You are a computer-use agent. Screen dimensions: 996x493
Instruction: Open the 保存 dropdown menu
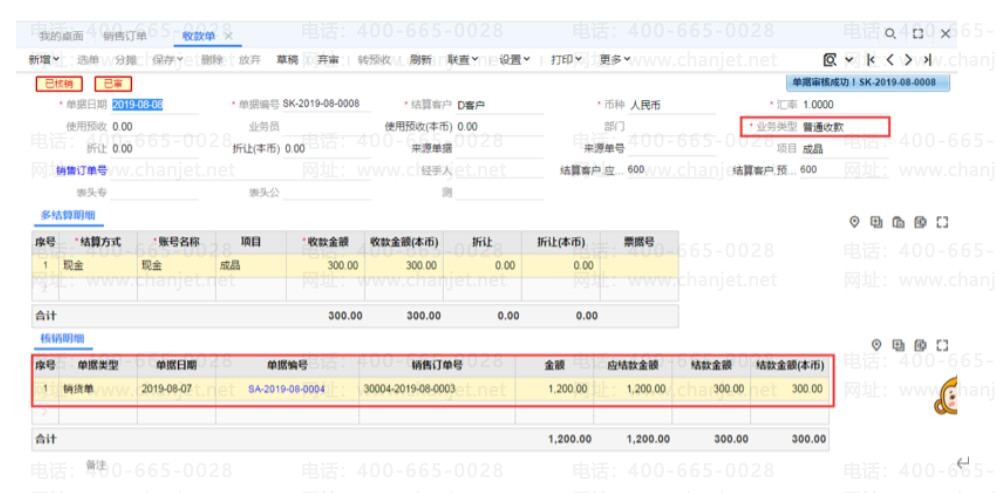tap(168, 60)
